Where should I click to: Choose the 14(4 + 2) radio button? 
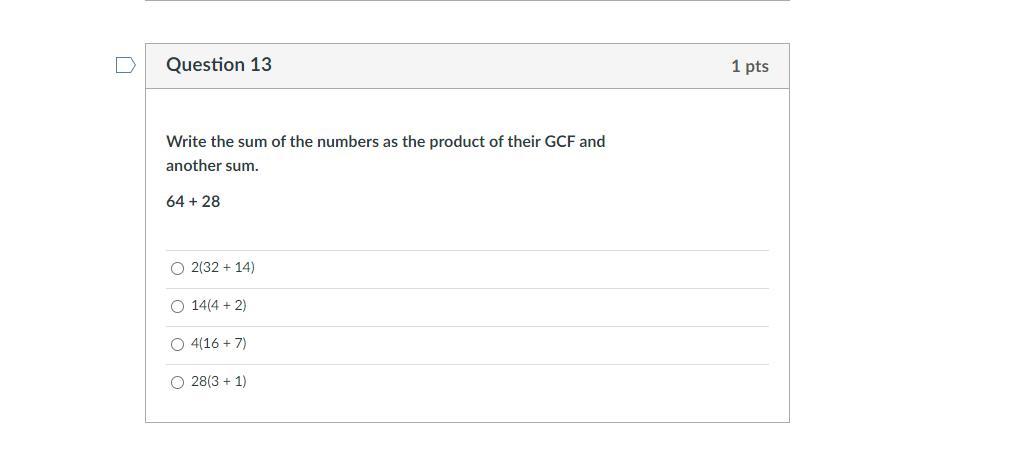[178, 306]
